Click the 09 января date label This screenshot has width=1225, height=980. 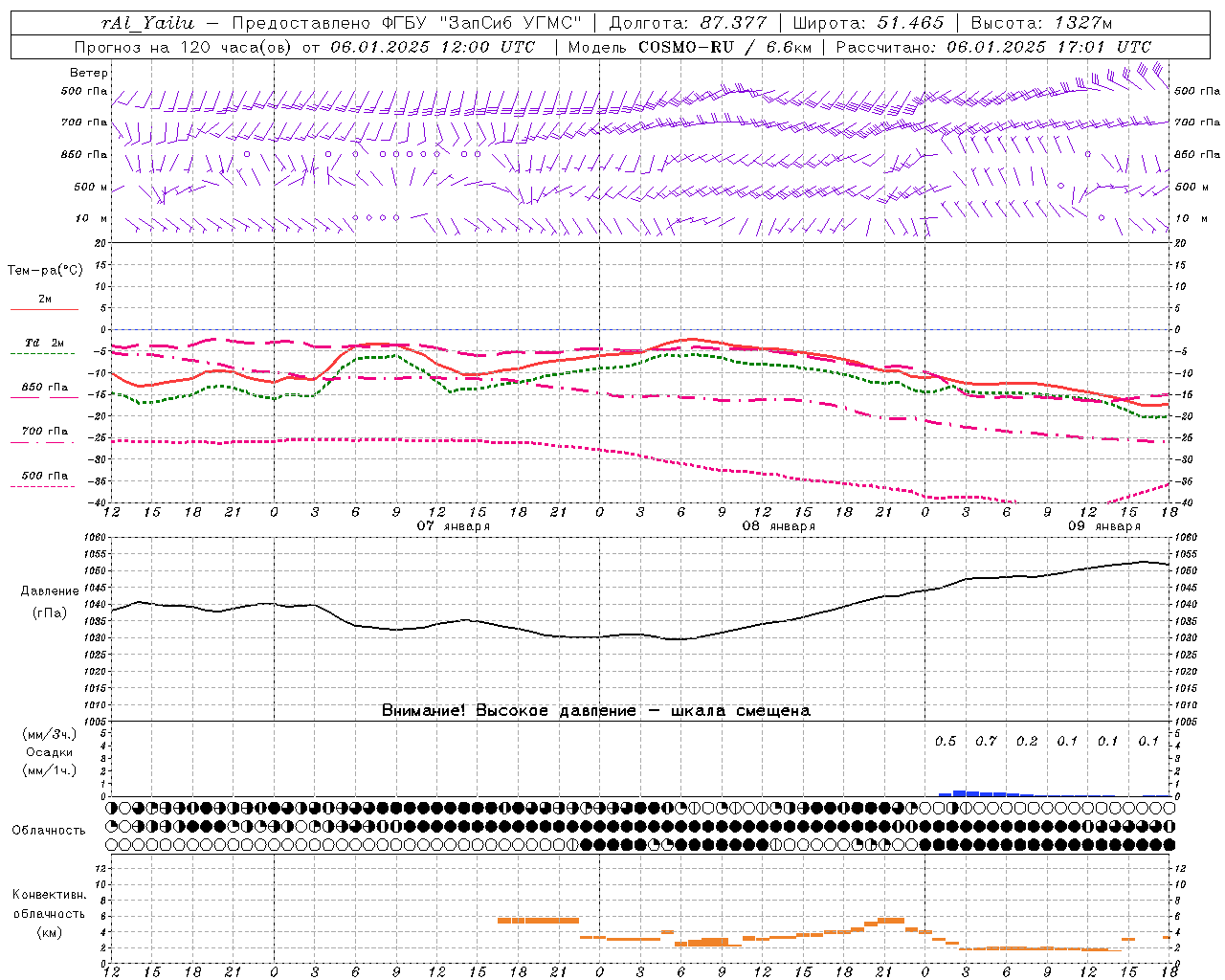click(x=1104, y=526)
